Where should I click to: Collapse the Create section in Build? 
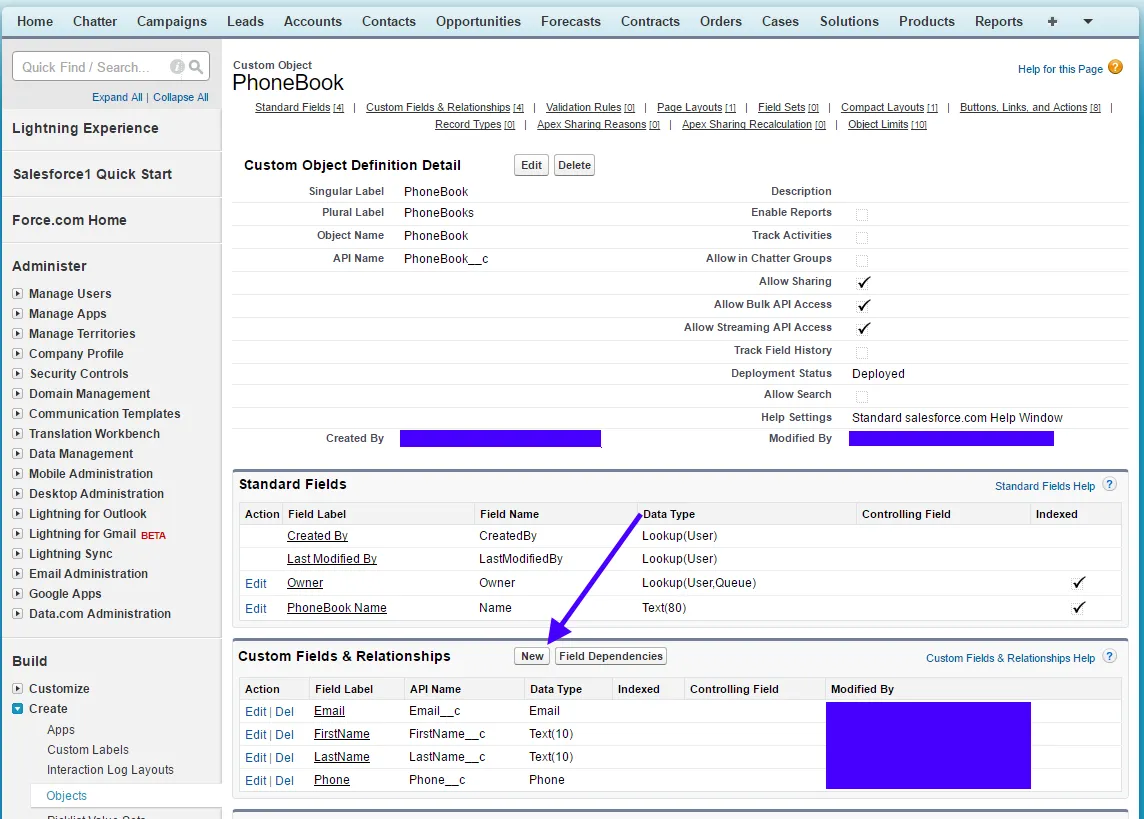pyautogui.click(x=17, y=709)
